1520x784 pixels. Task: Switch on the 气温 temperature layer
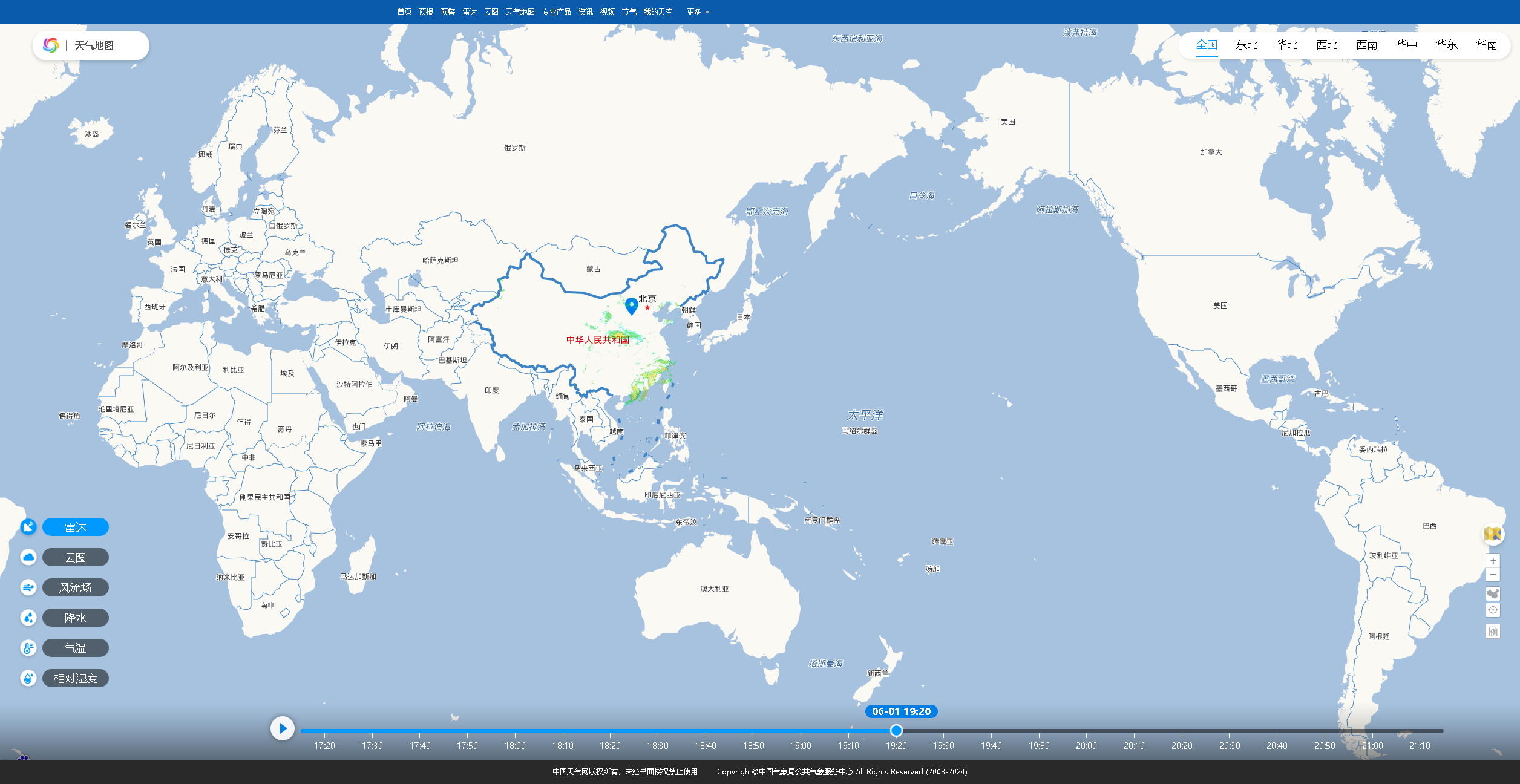coord(76,648)
